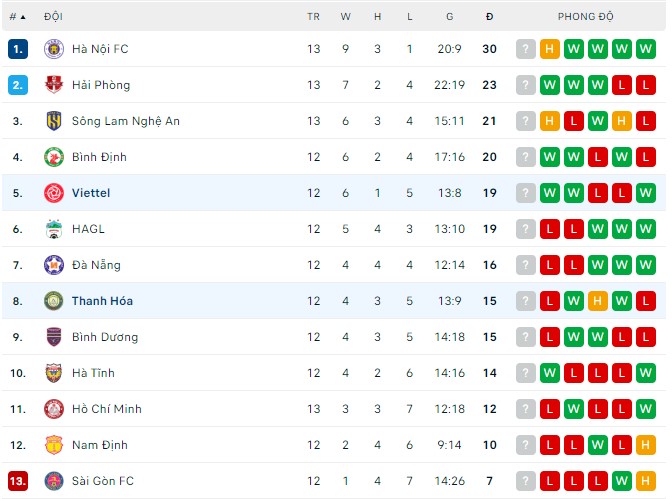Sort standings by the Đ points header
The height and width of the screenshot is (499, 672).
coord(489,17)
